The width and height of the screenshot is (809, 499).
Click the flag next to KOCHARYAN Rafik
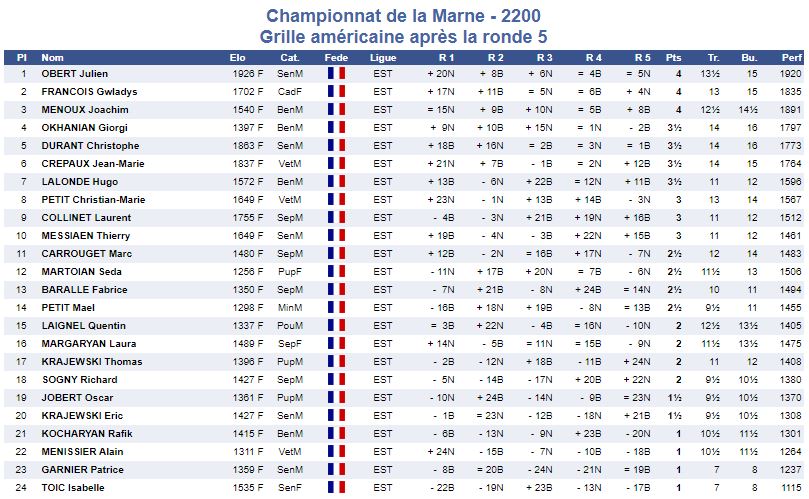pos(336,433)
